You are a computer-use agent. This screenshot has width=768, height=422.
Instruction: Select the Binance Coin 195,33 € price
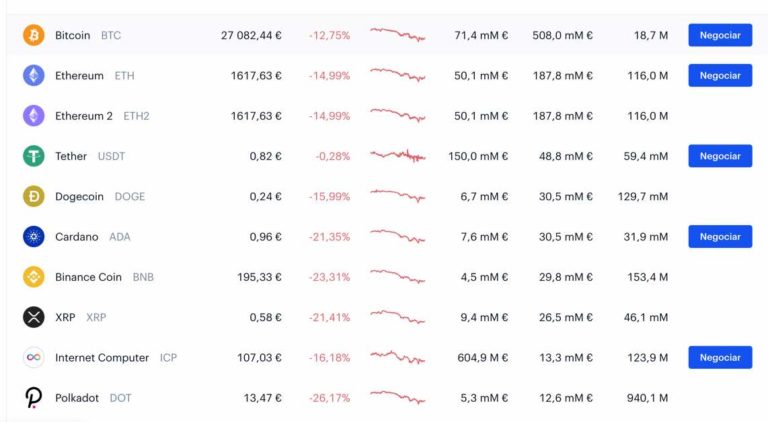coord(257,277)
